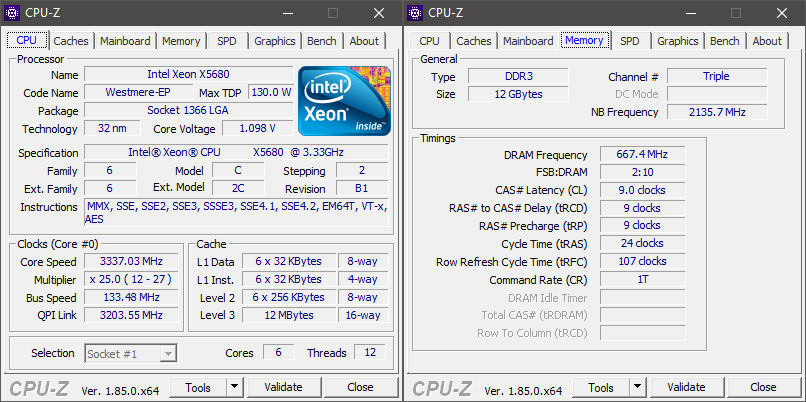Click Package value Socket 1366 LGA

pos(189,110)
